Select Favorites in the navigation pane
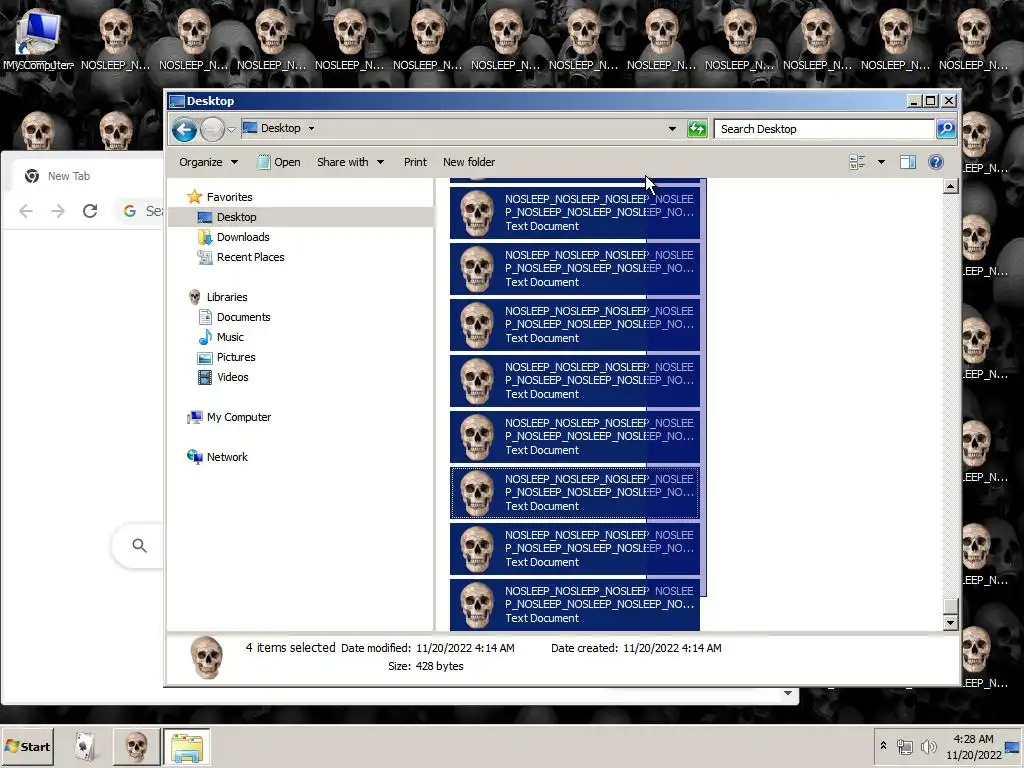The height and width of the screenshot is (768, 1024). [229, 197]
